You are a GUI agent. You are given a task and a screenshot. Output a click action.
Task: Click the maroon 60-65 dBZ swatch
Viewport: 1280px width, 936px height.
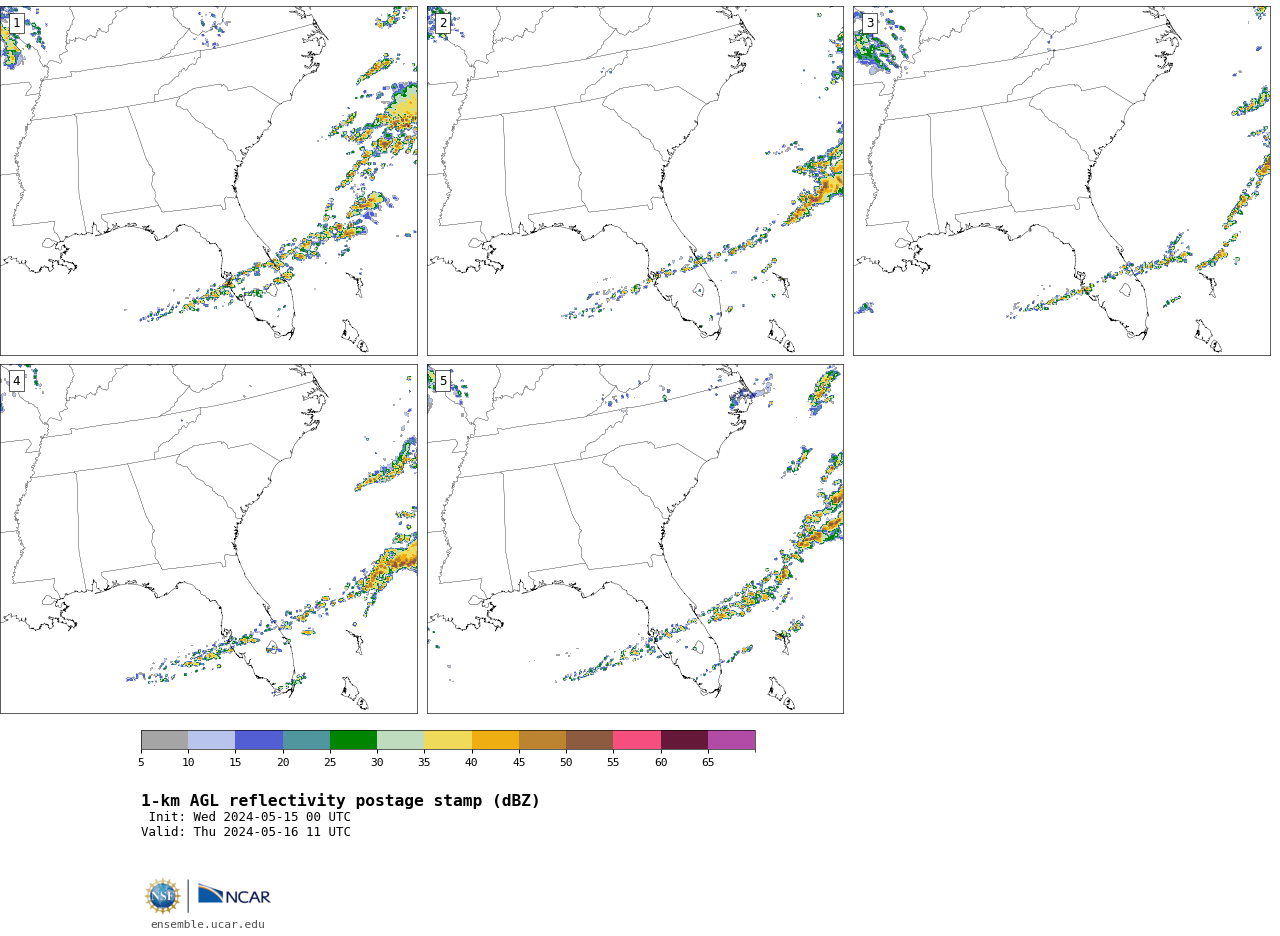(684, 740)
